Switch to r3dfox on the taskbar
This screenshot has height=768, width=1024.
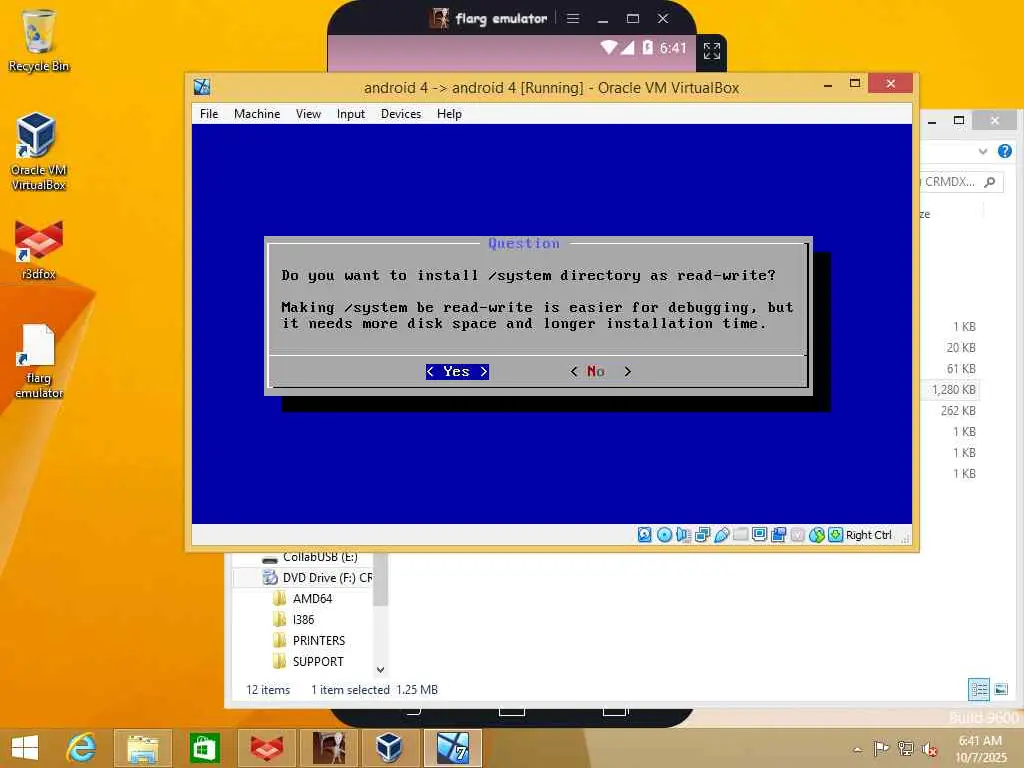click(x=266, y=748)
